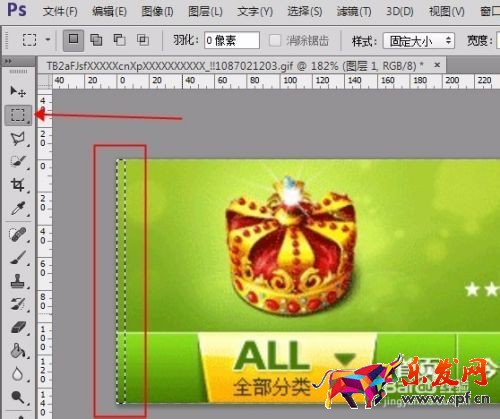500x419 pixels.
Task: Select the Clone Stamp tool
Action: point(18,281)
